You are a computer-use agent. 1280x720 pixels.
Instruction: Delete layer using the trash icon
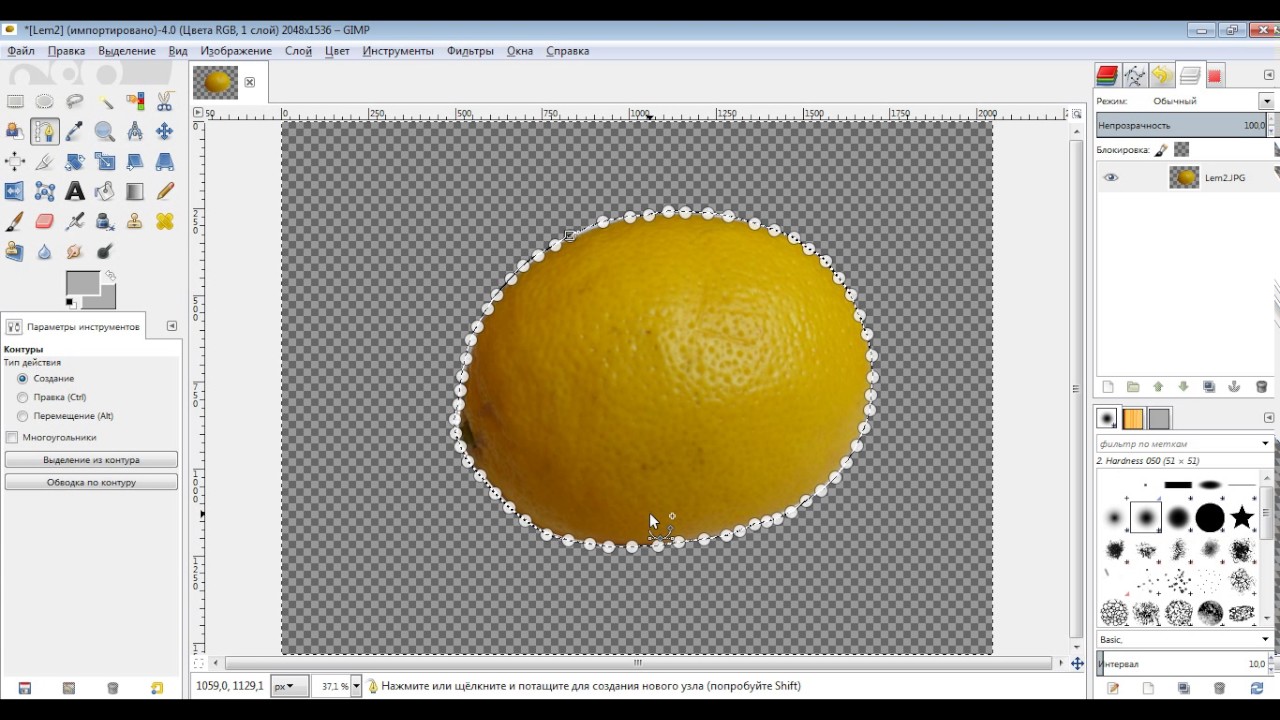[1261, 387]
